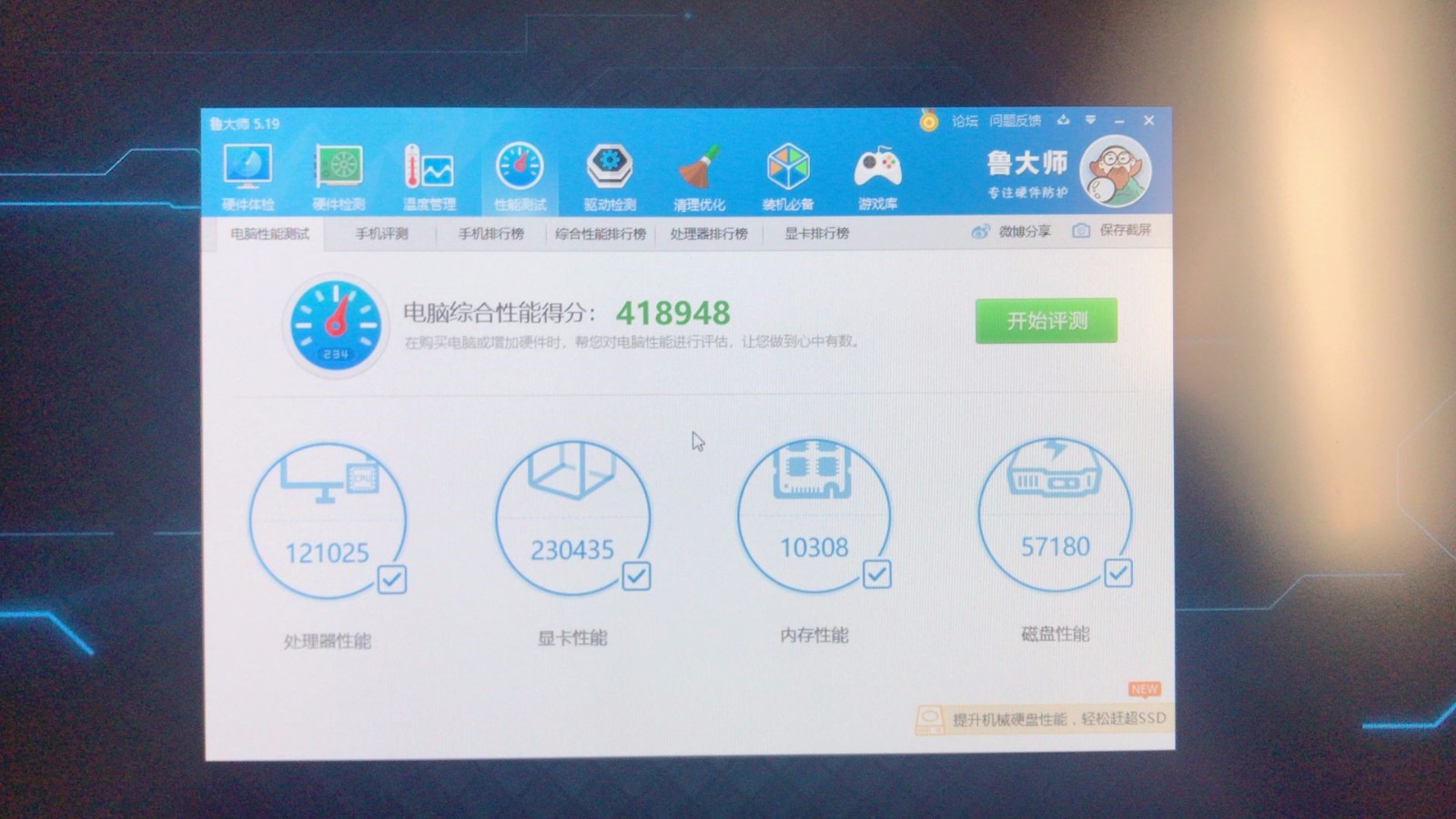
Task: Minimize the 鲁大师 window
Action: pyautogui.click(x=1119, y=121)
